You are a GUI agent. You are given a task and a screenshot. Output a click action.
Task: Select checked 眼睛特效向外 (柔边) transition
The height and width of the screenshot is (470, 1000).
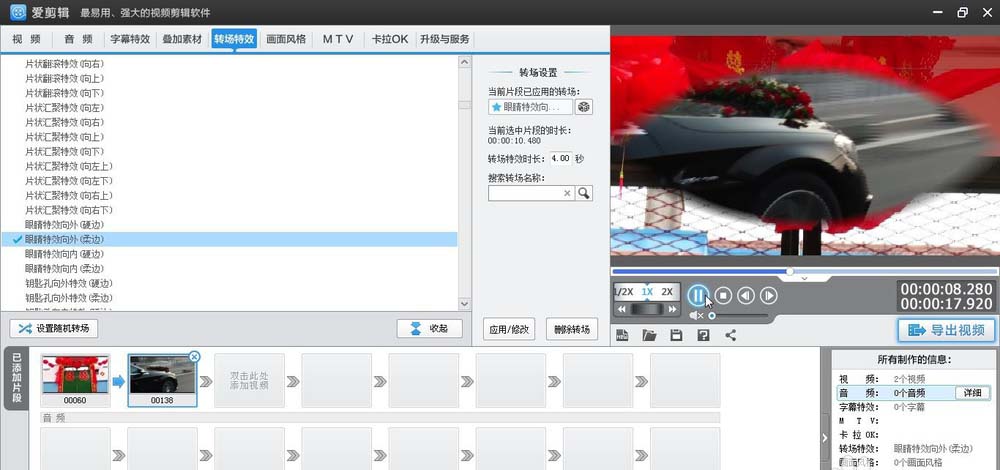coord(229,240)
